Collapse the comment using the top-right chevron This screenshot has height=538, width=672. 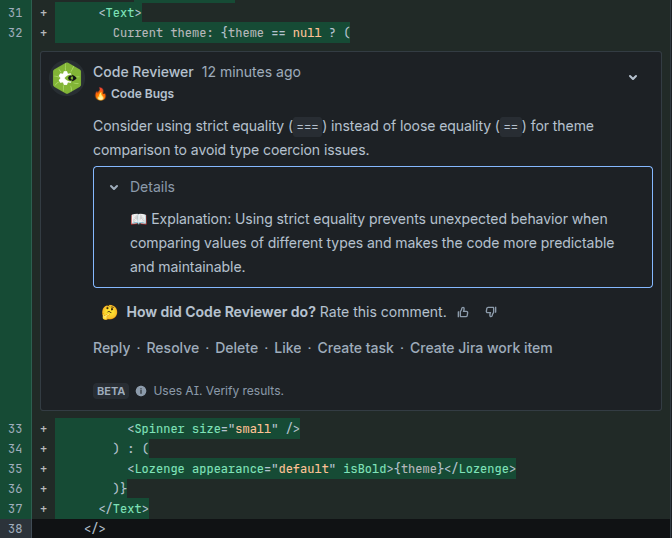[632, 77]
